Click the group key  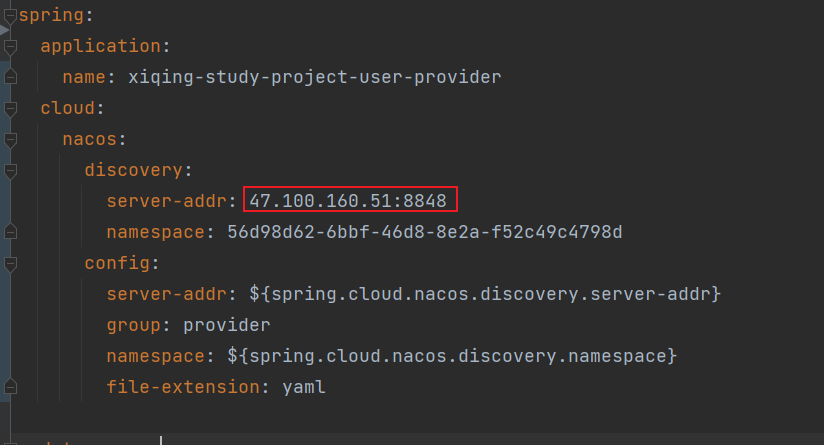pyautogui.click(x=133, y=325)
